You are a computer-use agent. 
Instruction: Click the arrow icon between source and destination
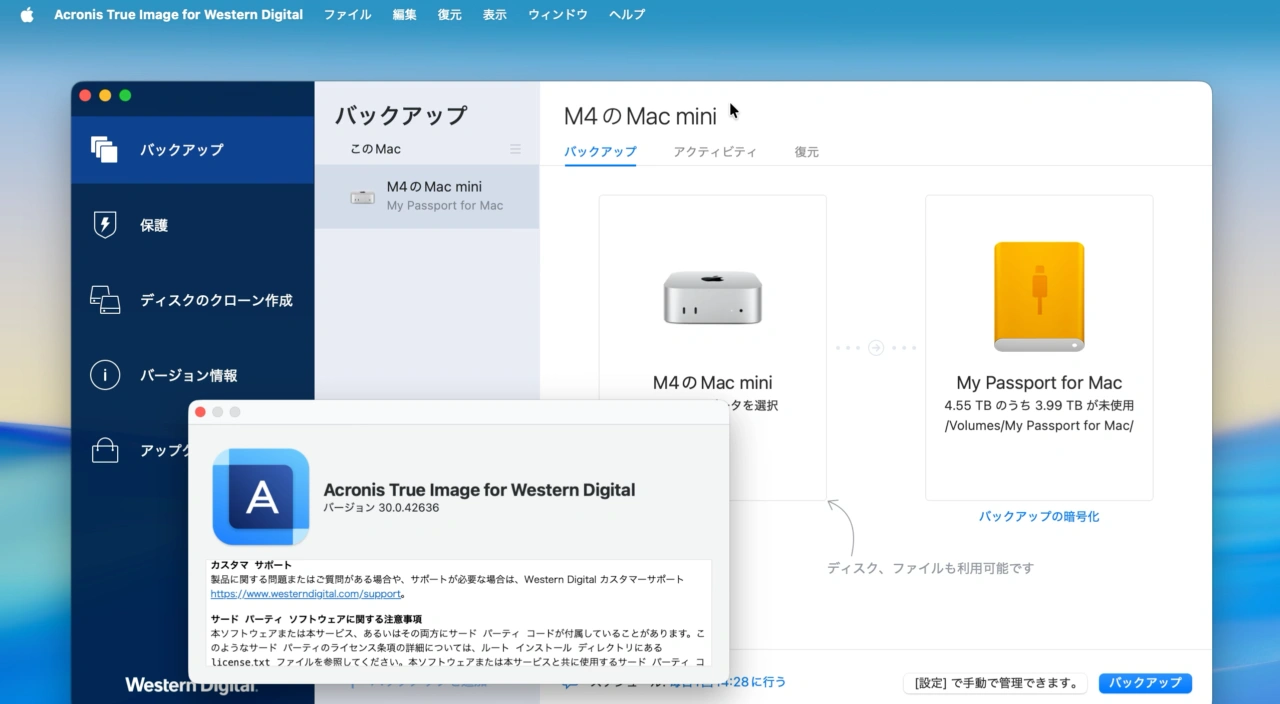point(876,348)
